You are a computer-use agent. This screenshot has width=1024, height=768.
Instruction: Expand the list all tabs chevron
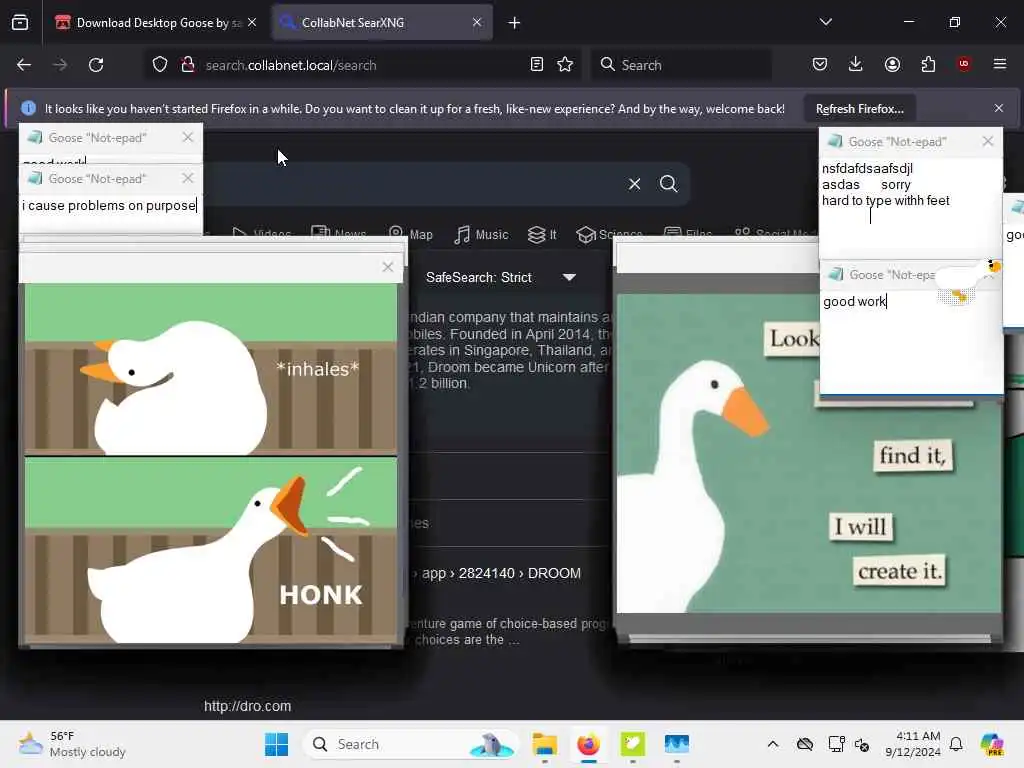pyautogui.click(x=826, y=22)
